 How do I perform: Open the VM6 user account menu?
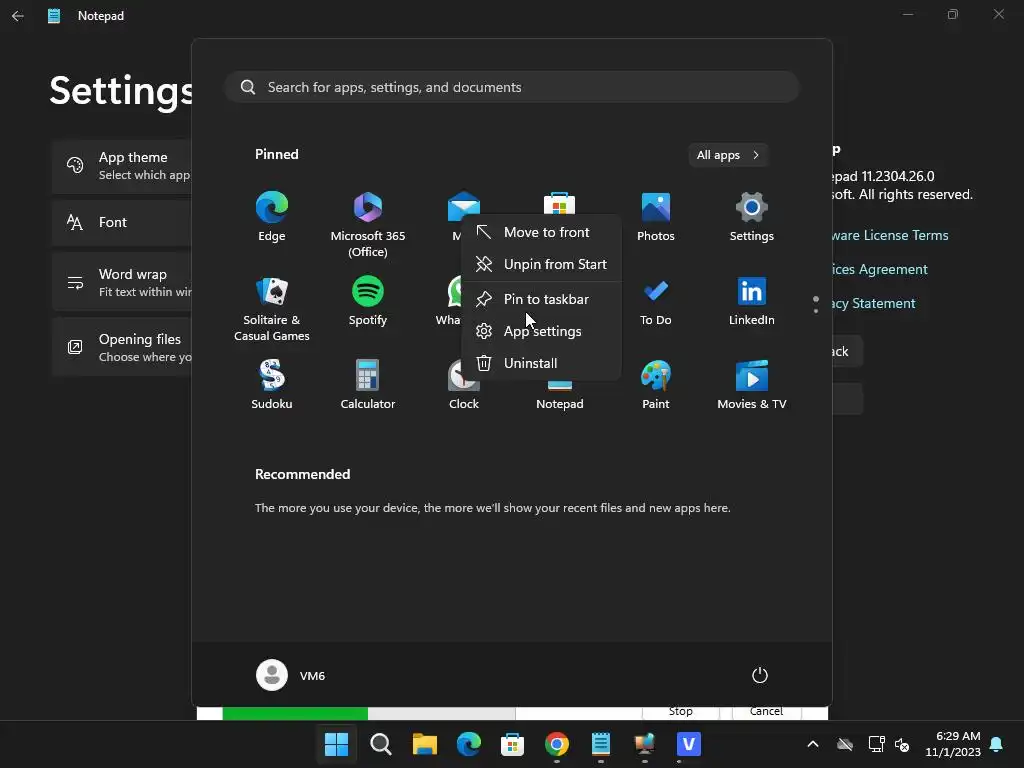pos(291,675)
